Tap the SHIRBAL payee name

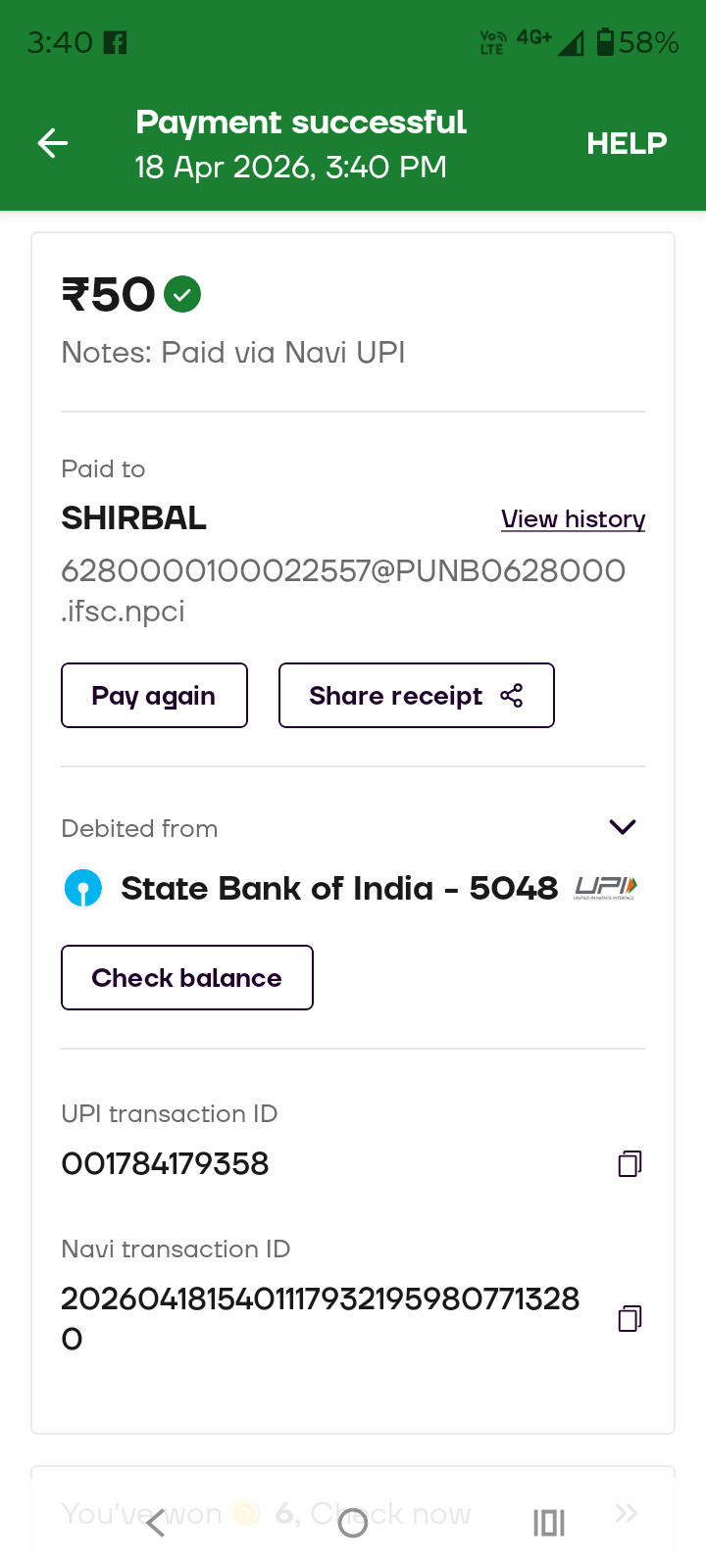(134, 518)
